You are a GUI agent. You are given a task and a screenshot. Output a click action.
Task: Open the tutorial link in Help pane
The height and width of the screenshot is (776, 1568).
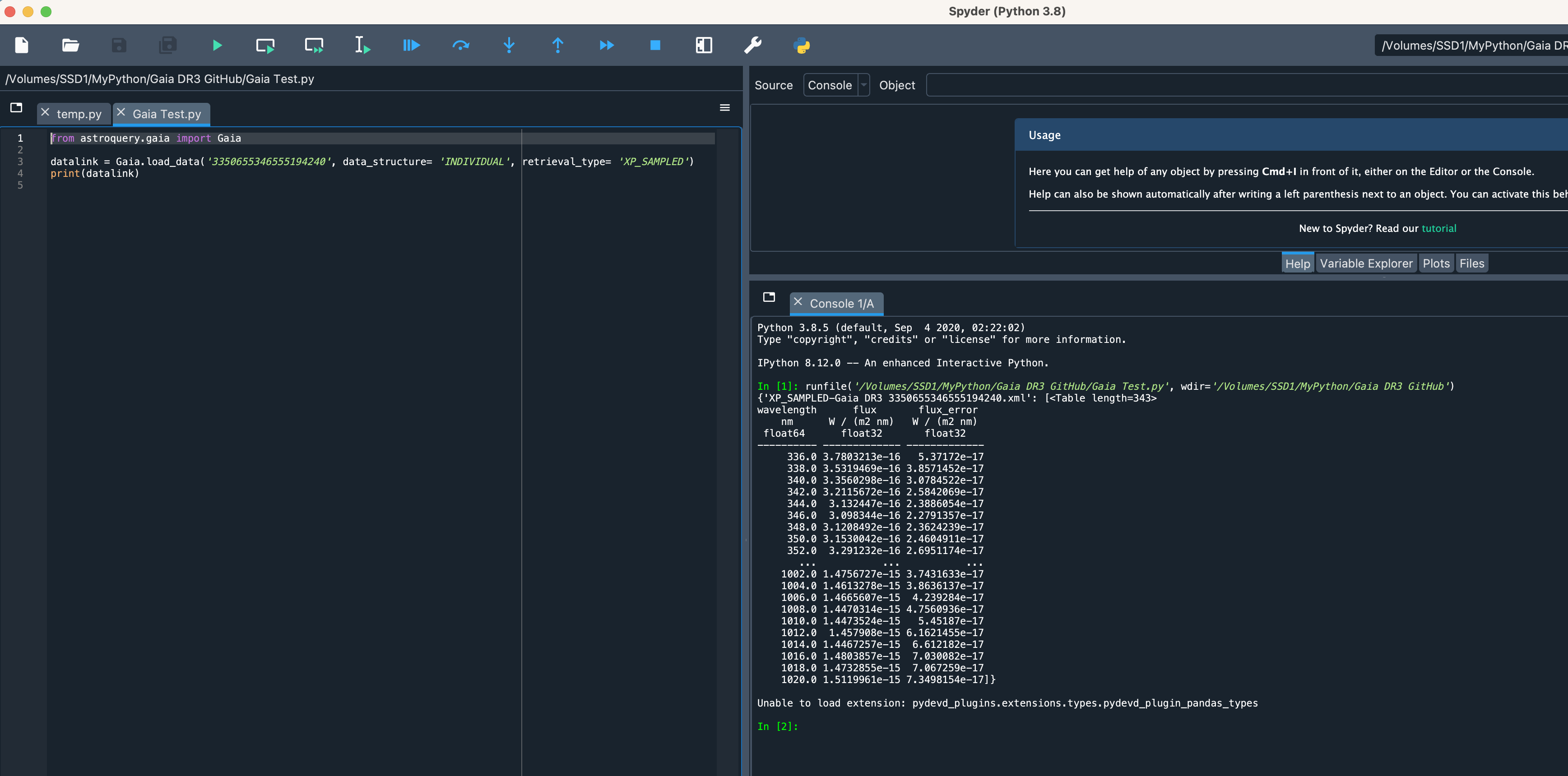[1438, 229]
